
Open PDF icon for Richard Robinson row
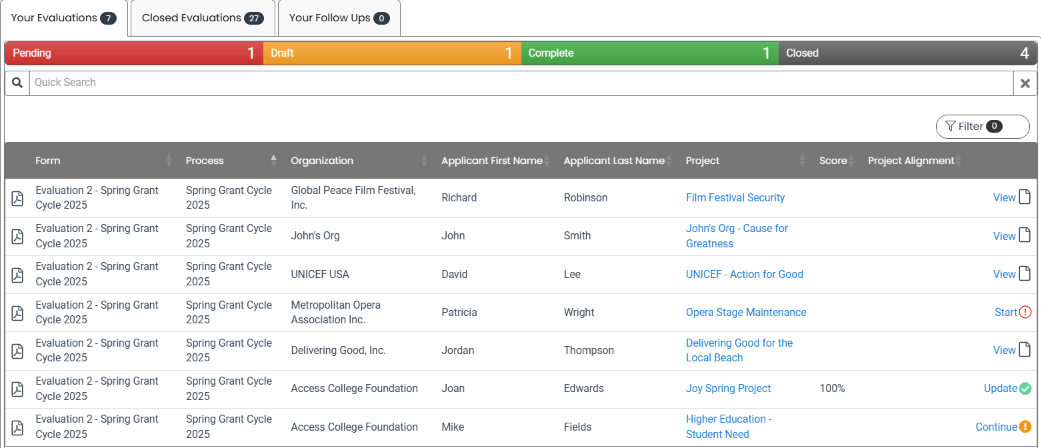pyautogui.click(x=18, y=198)
